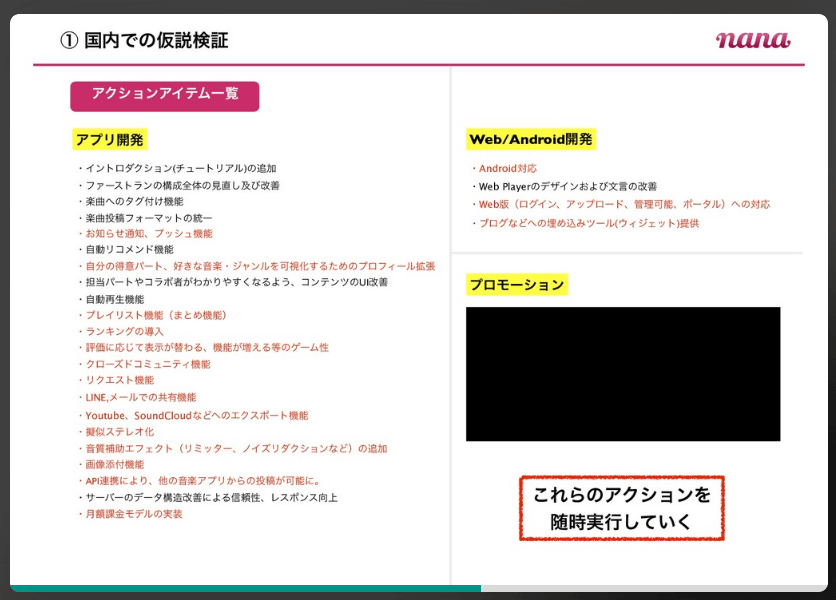
Task: Select the アプリ開発 yellow heading
Action: coord(110,140)
